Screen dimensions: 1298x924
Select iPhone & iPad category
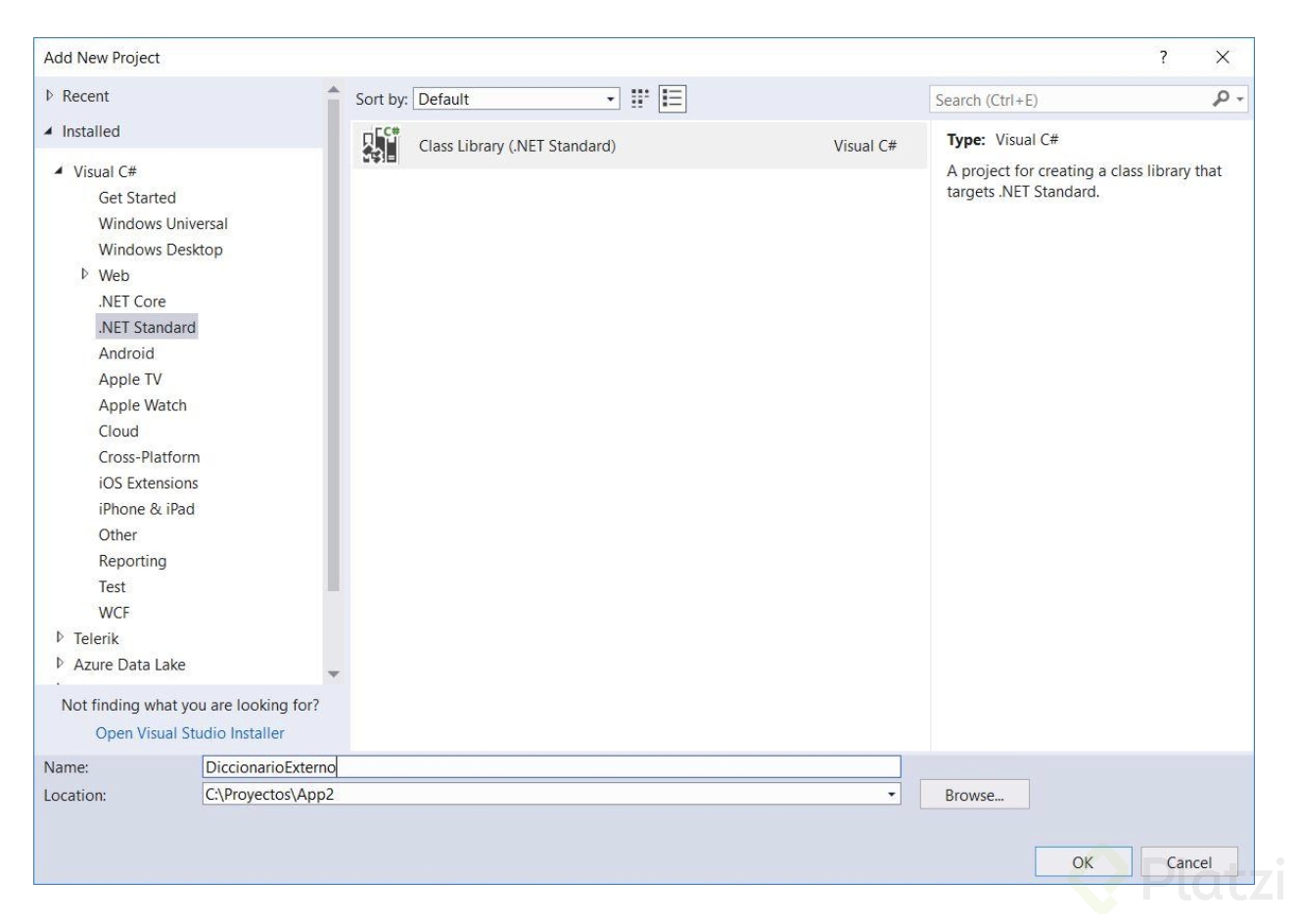click(x=147, y=509)
